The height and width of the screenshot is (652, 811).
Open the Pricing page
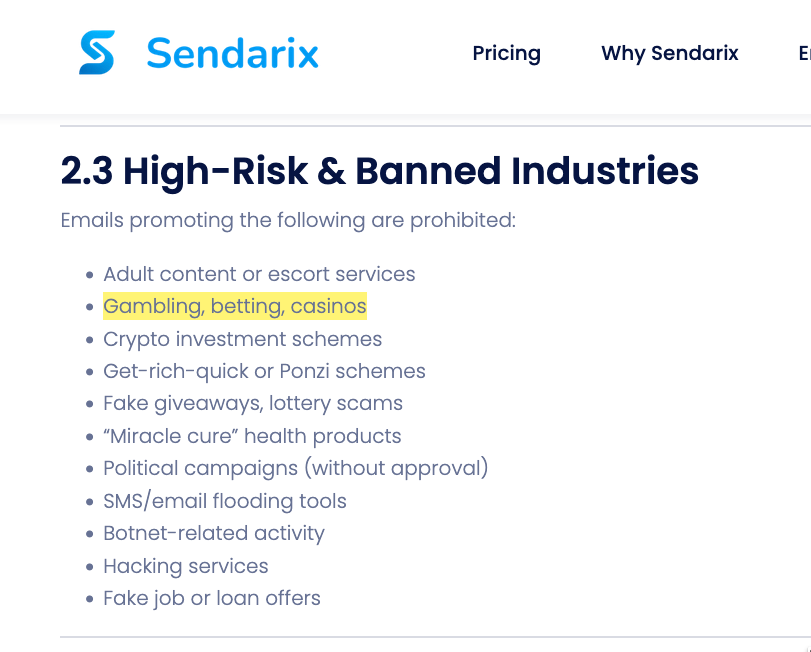(x=506, y=53)
